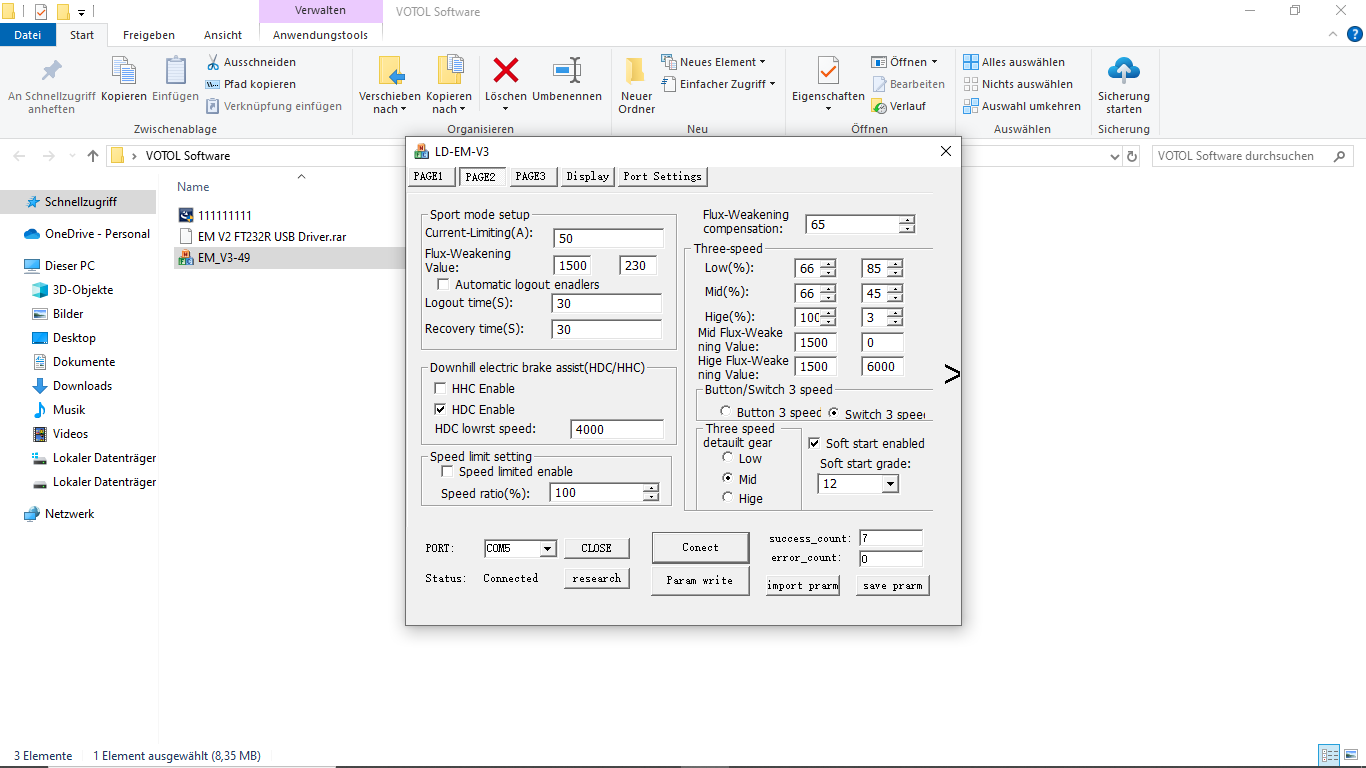Switch to the PAGE3 tab
The height and width of the screenshot is (768, 1366).
pos(530,177)
